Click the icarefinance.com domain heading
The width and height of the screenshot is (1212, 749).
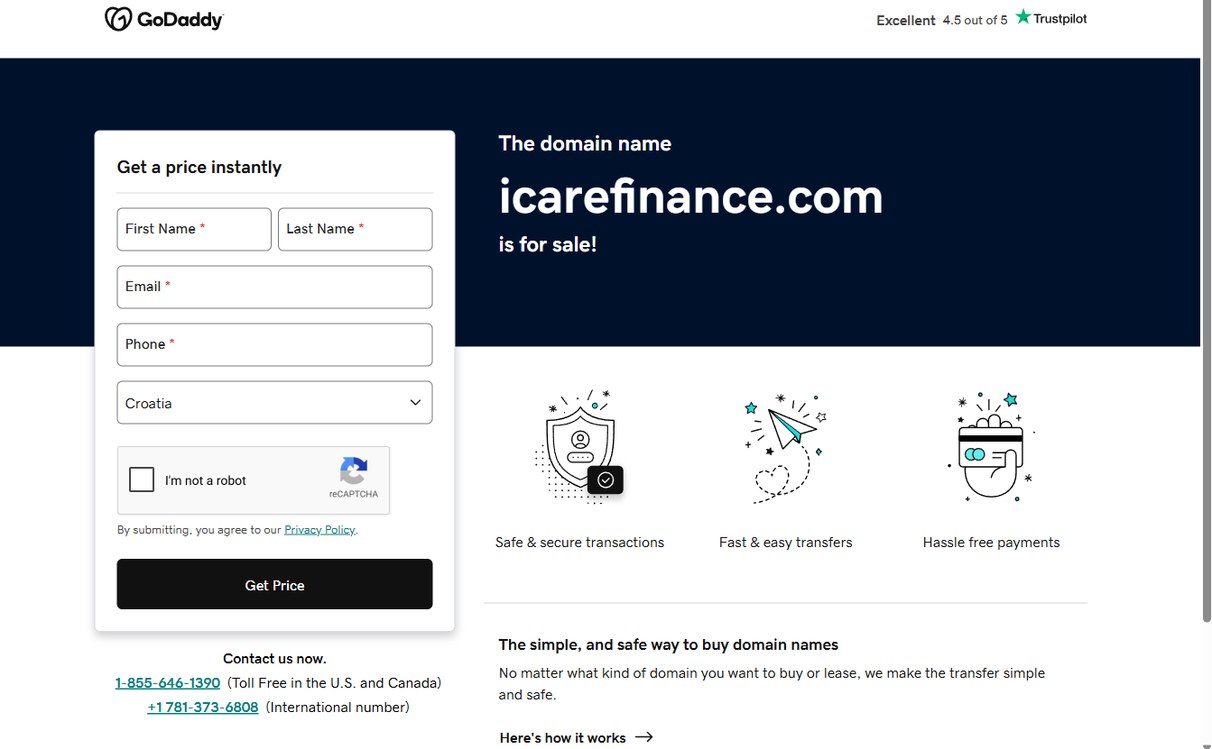691,196
